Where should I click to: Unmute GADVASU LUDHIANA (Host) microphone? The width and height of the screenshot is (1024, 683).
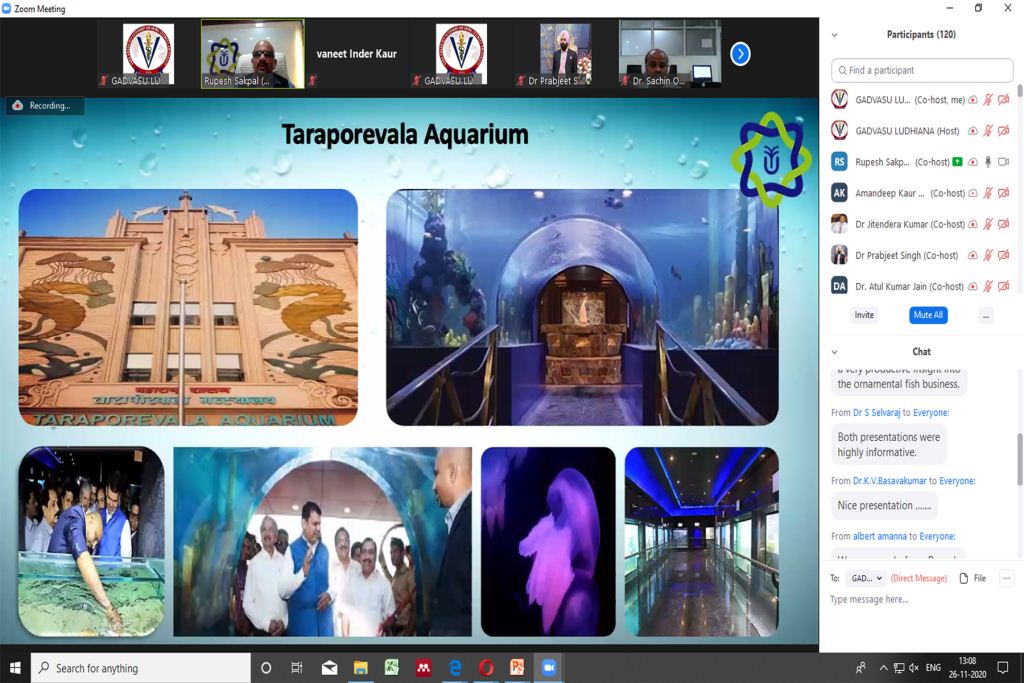pyautogui.click(x=988, y=131)
